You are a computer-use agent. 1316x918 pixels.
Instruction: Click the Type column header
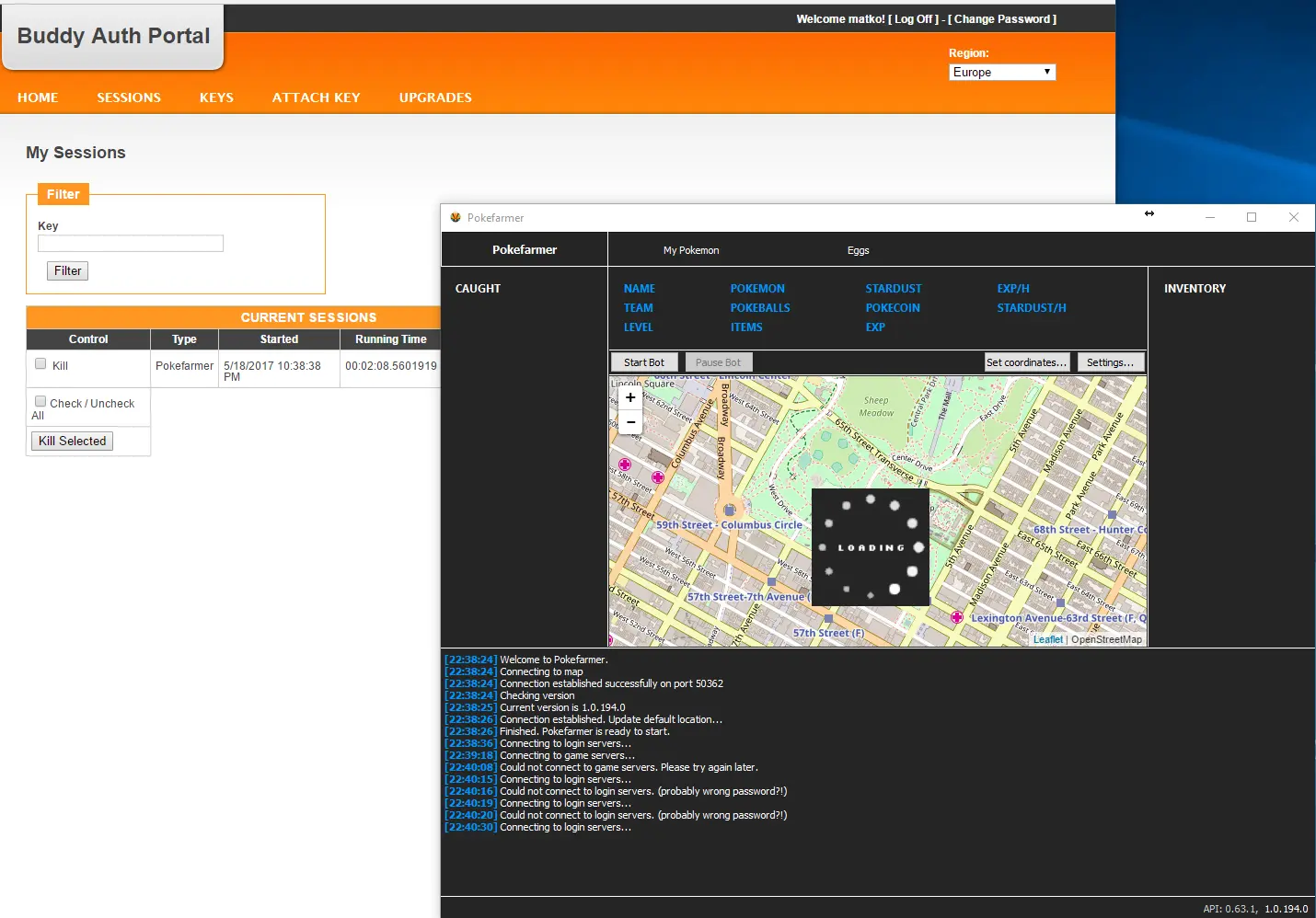pos(184,339)
